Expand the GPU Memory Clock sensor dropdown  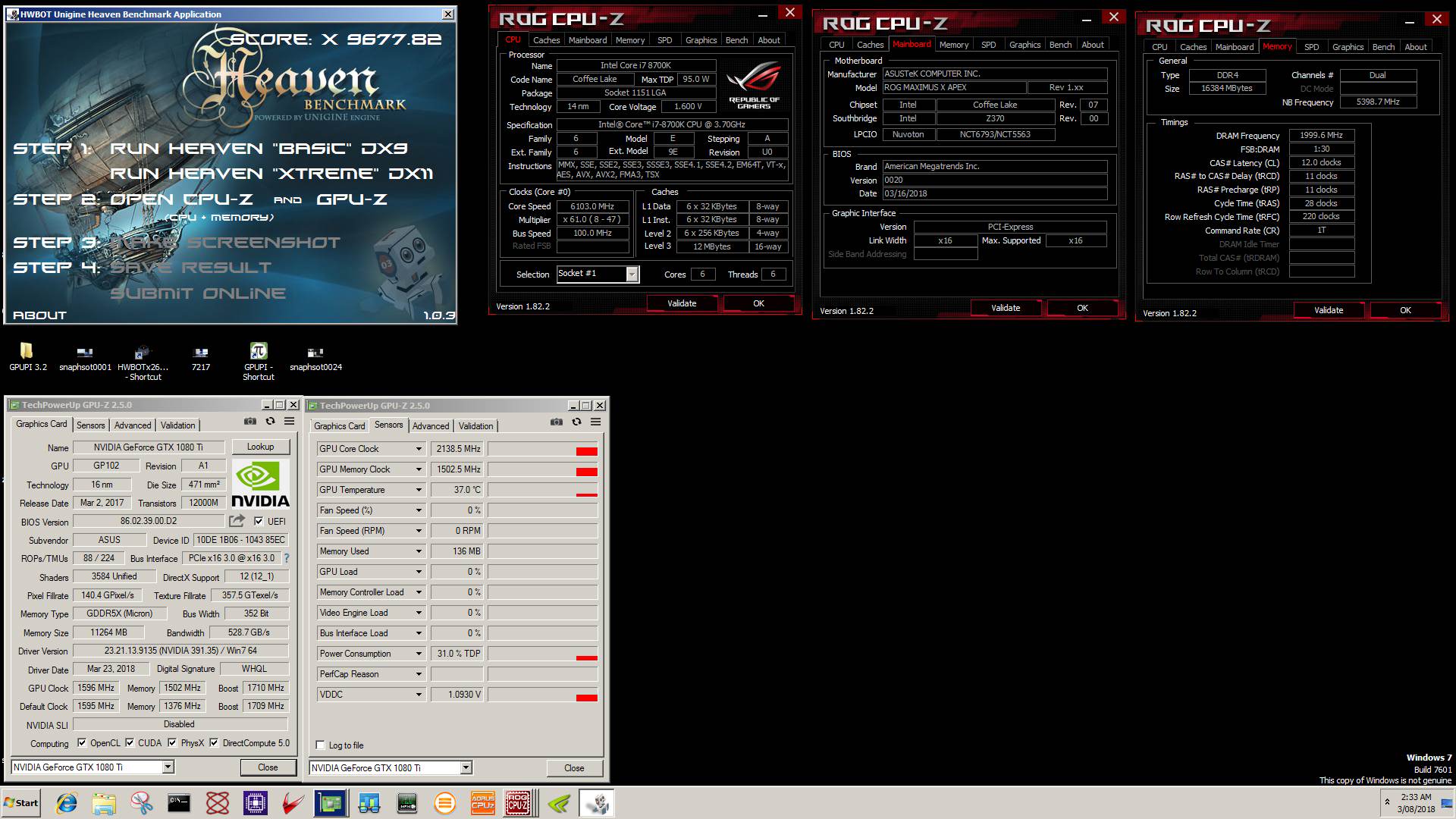(418, 469)
